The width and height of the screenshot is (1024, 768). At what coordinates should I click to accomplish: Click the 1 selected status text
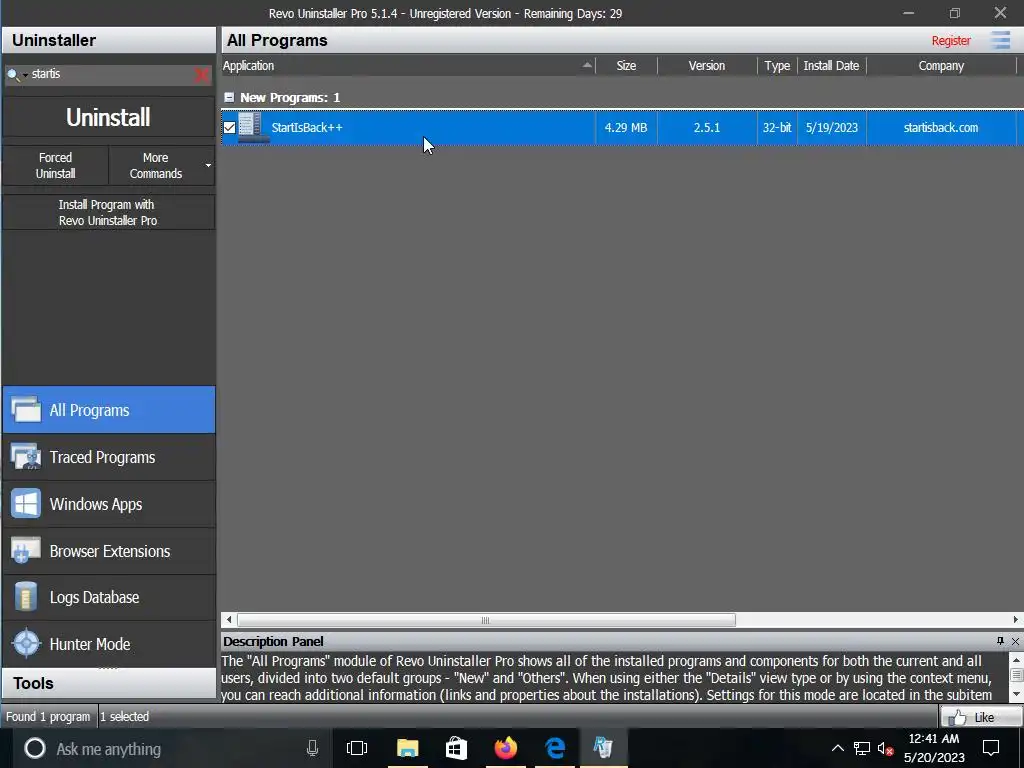[x=124, y=716]
